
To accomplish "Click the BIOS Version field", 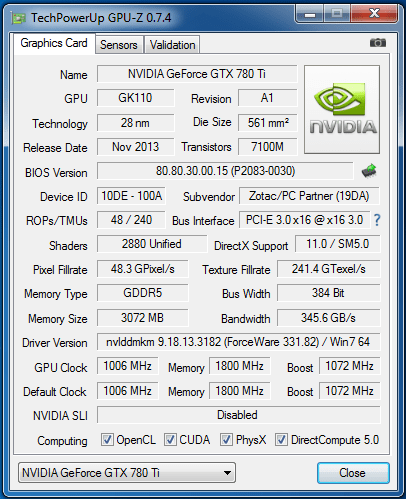I will tap(225, 171).
